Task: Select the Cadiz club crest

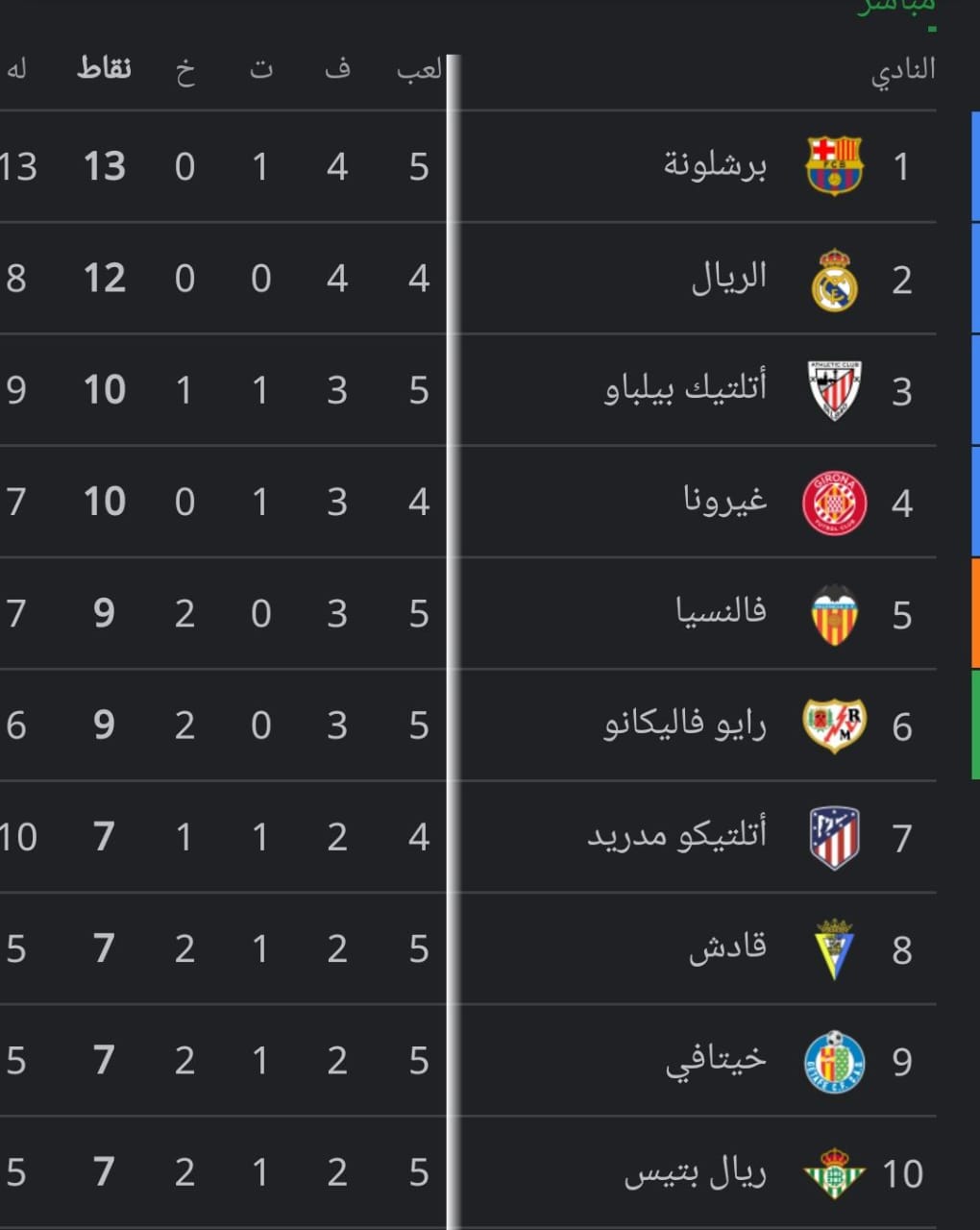Action: pyautogui.click(x=834, y=949)
